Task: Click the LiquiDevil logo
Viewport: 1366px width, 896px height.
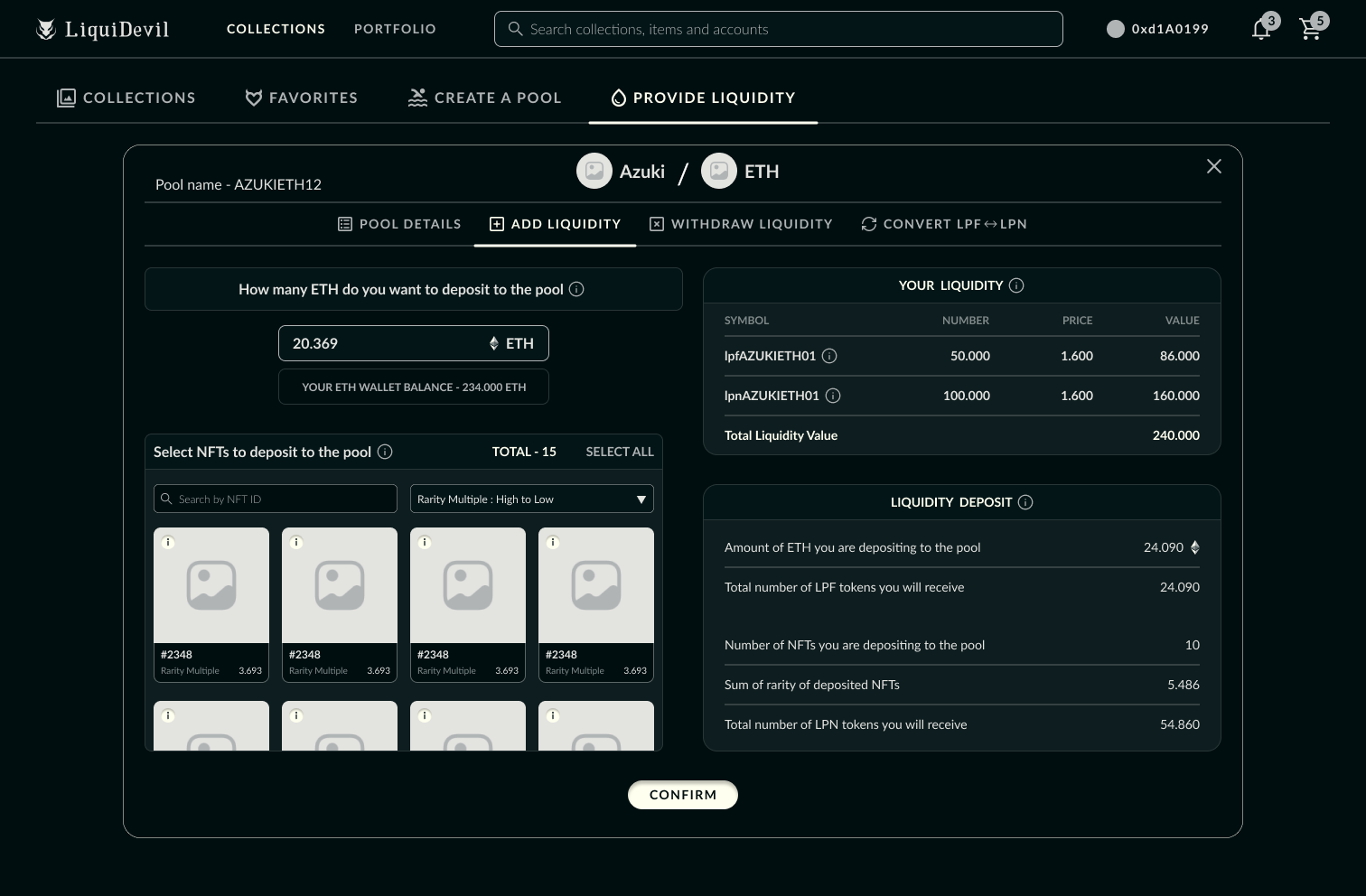Action: pos(102,29)
